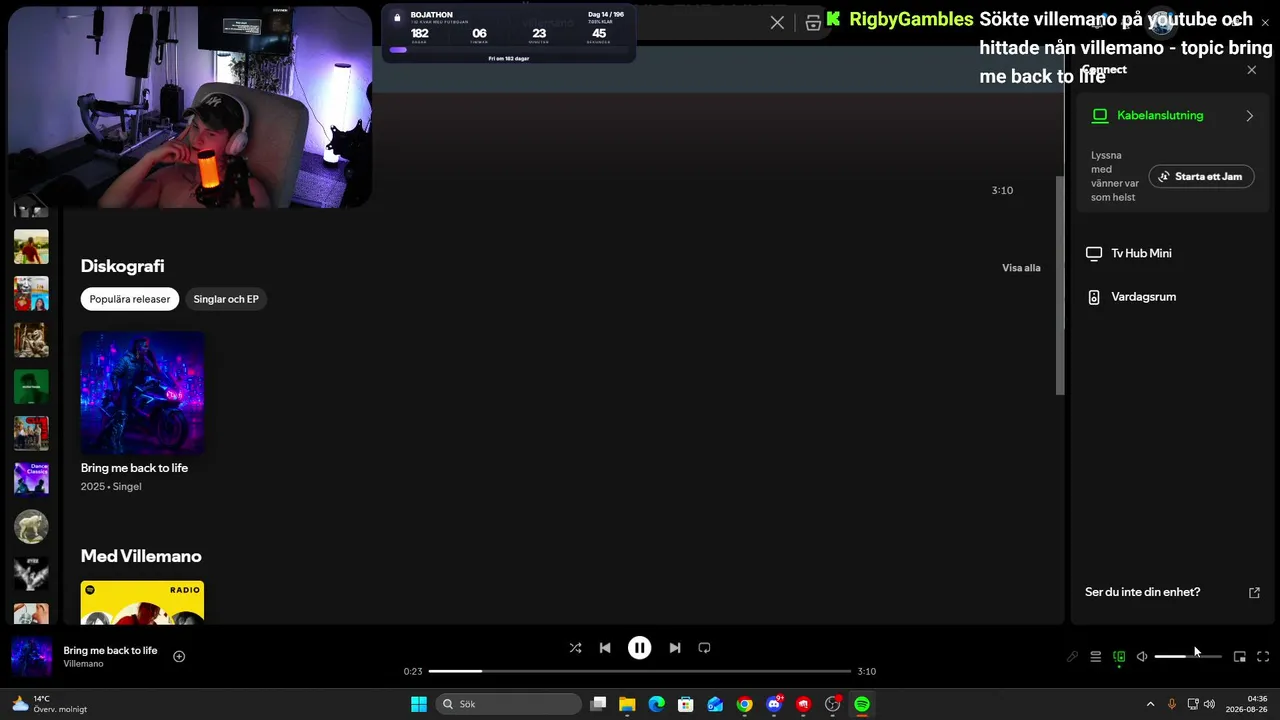Screen dimensions: 1280x720
Task: Open OBS Studio from the taskbar
Action: [x=832, y=704]
